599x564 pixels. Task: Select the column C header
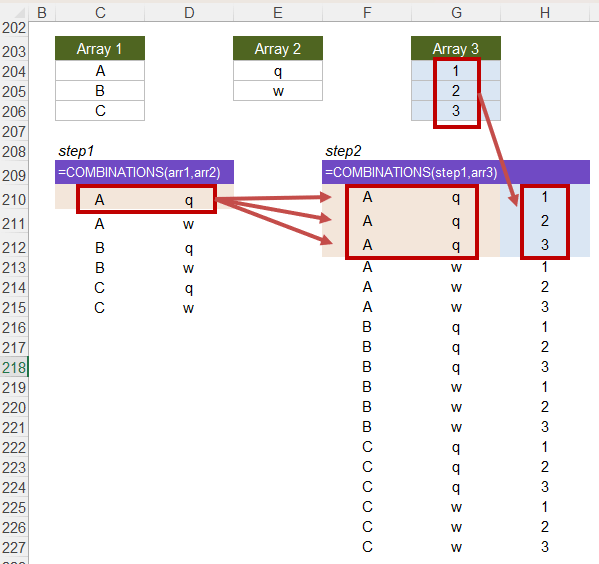tap(100, 13)
